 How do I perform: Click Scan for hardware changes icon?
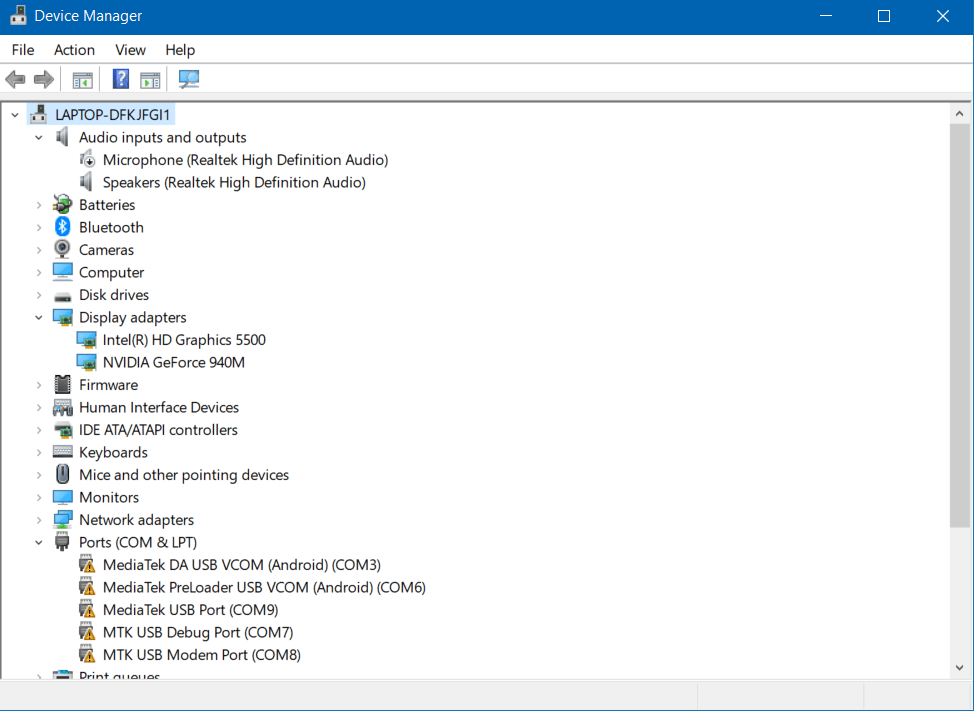click(189, 79)
